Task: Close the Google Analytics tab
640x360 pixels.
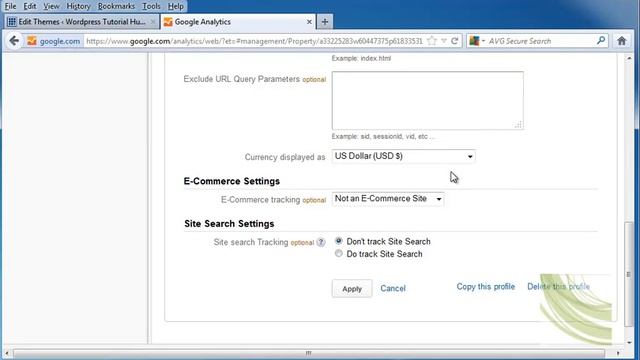Action: [309, 22]
